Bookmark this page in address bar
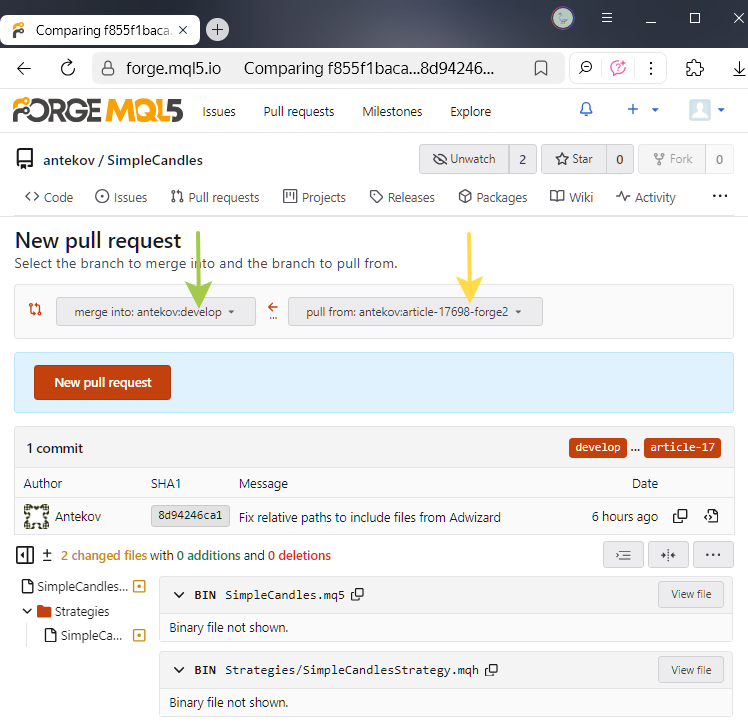 [x=540, y=69]
